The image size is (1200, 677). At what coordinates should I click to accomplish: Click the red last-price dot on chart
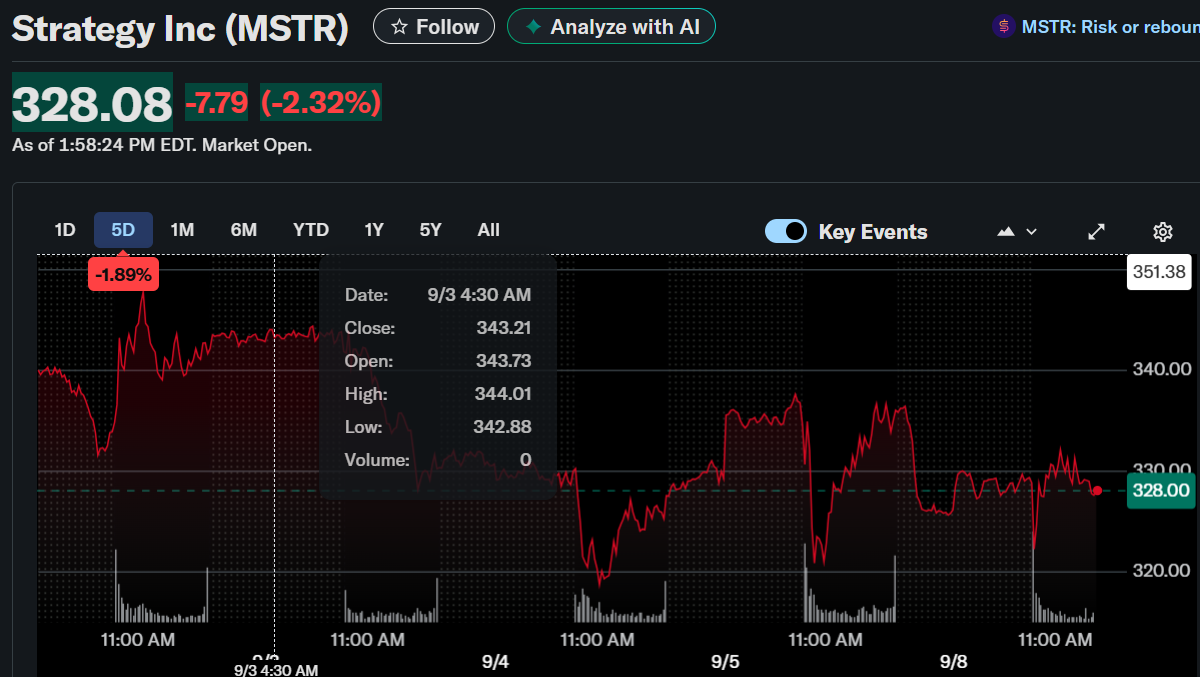pyautogui.click(x=1097, y=490)
